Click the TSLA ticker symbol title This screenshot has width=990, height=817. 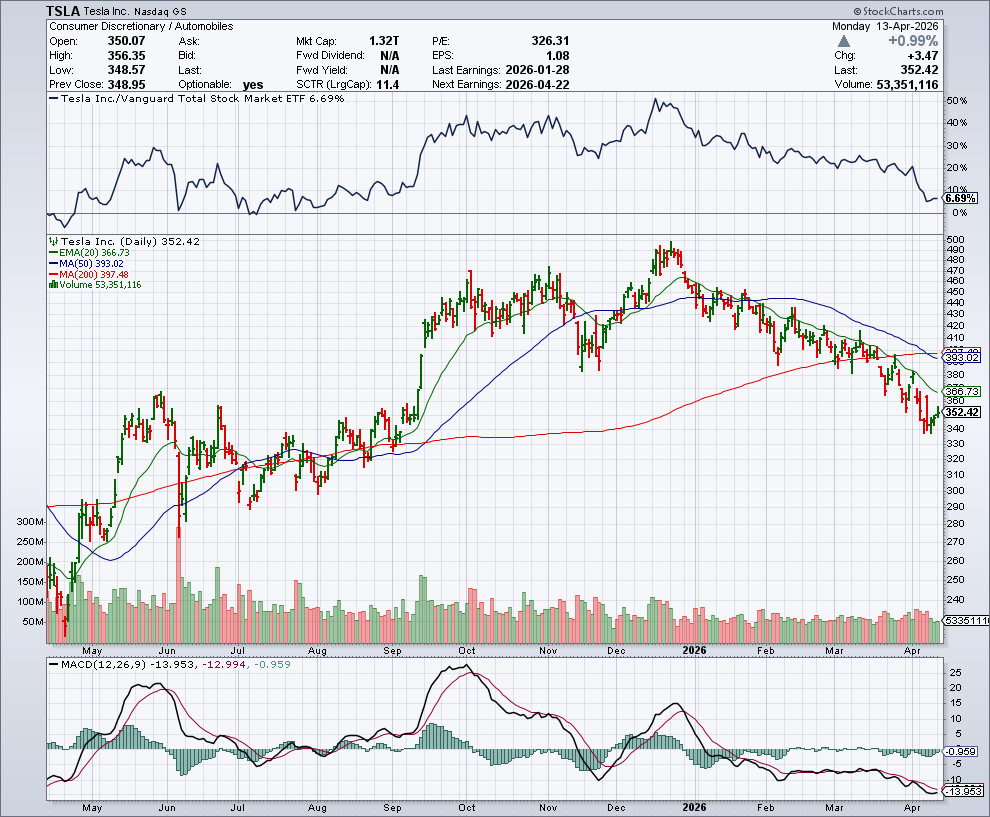click(63, 11)
